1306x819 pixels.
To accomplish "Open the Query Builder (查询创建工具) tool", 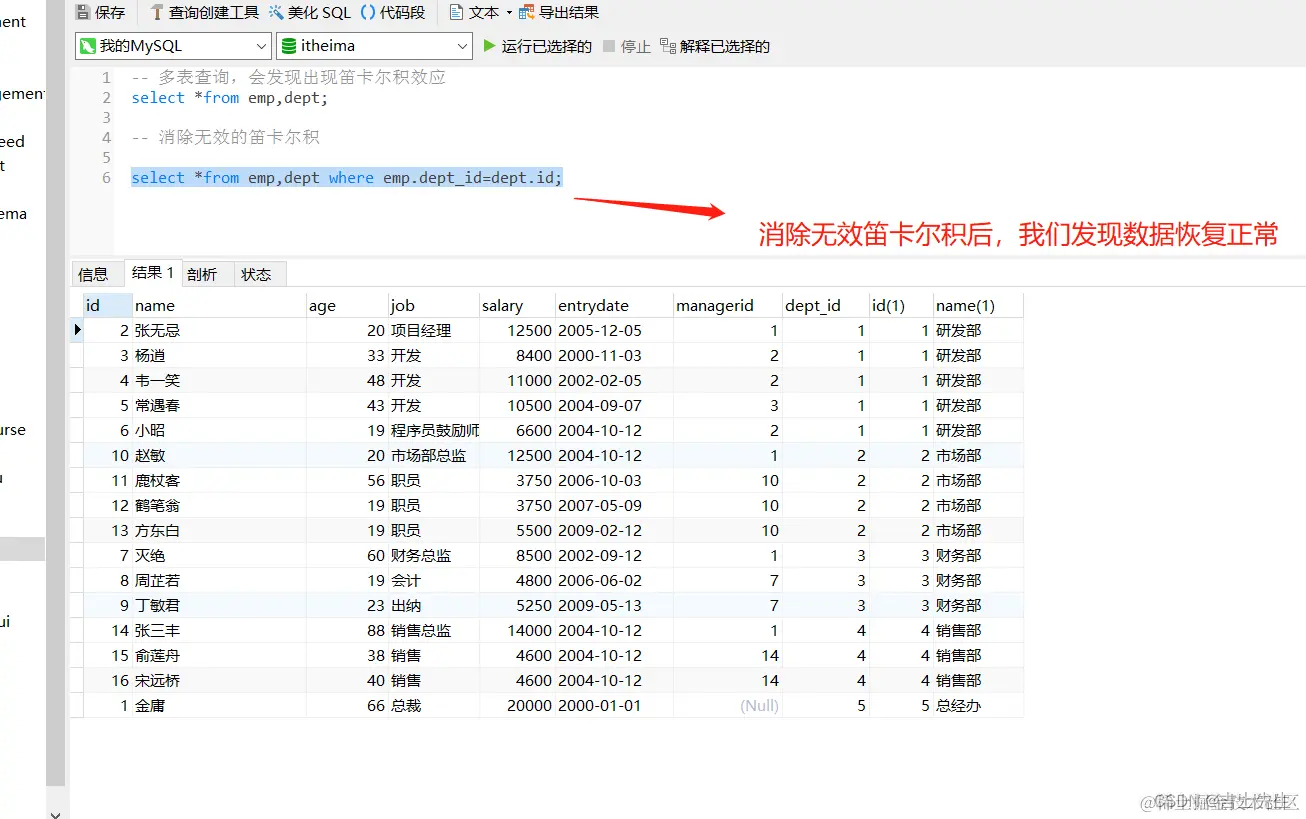I will tap(204, 13).
